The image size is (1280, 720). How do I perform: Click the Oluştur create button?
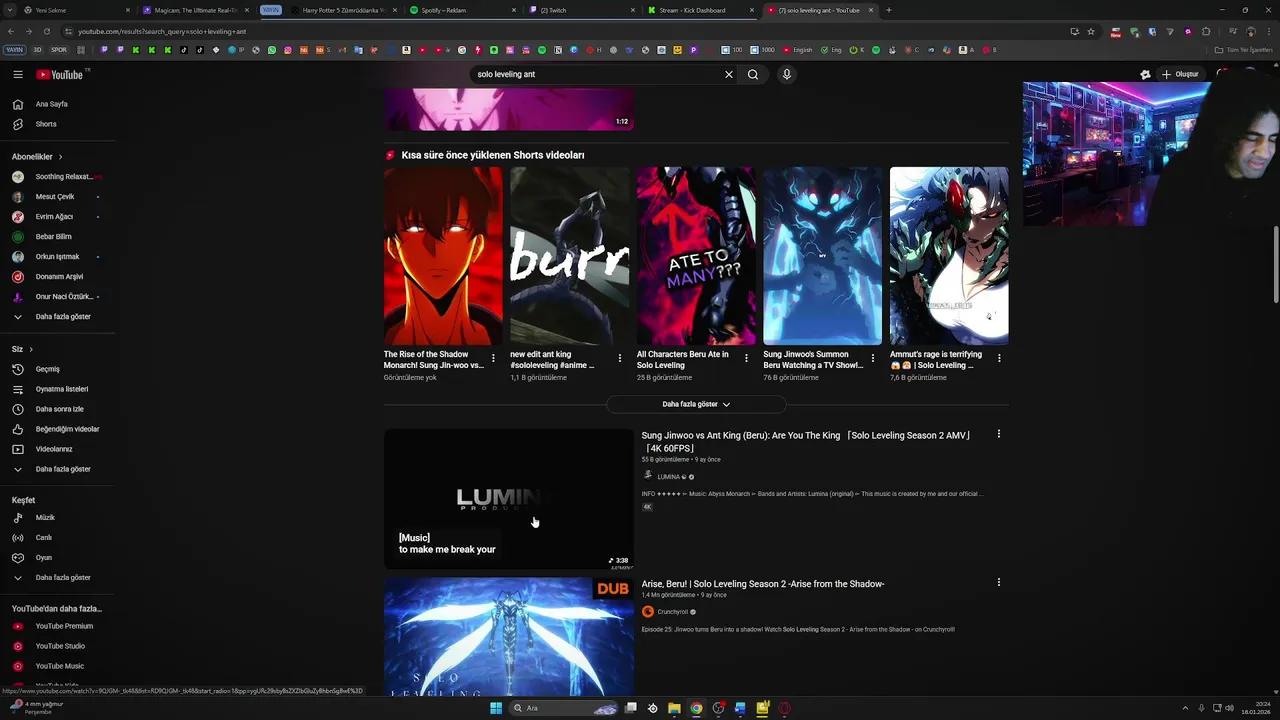pos(1181,74)
